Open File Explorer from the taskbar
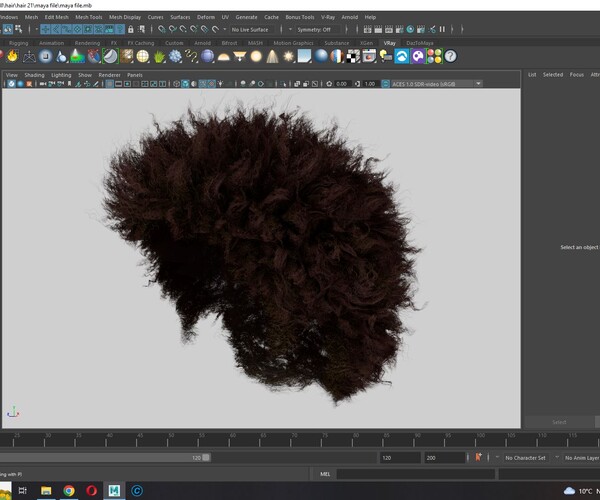The height and width of the screenshot is (500, 600). (46, 490)
